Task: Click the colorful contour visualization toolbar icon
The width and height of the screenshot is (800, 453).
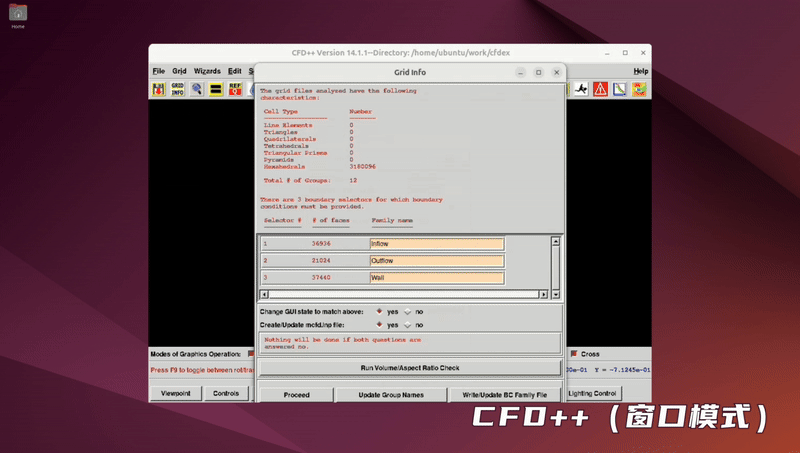Action: pos(639,89)
